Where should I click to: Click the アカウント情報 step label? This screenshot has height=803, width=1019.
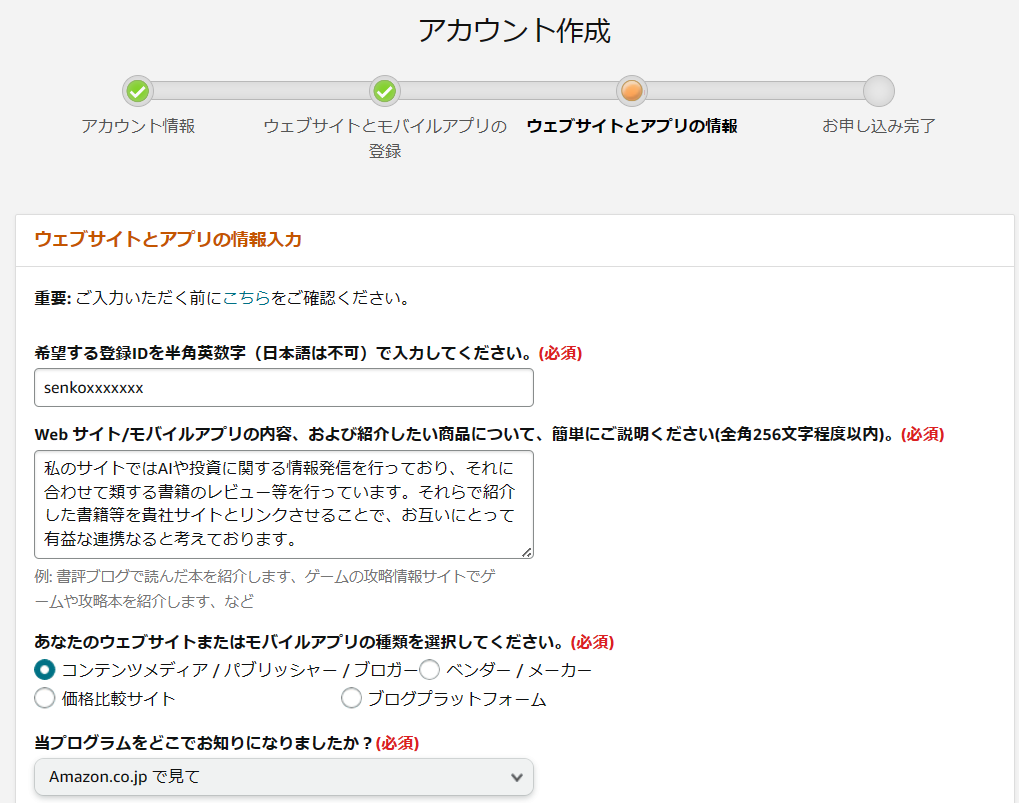[138, 126]
